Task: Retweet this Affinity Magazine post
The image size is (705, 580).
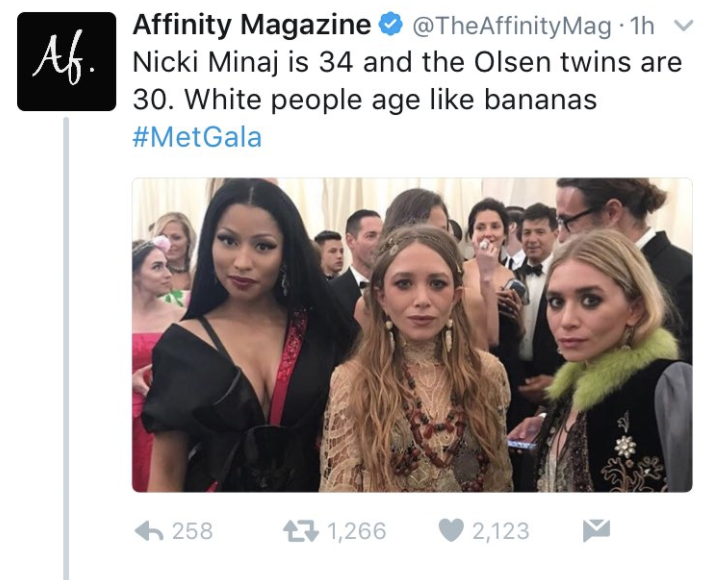Action: (301, 531)
